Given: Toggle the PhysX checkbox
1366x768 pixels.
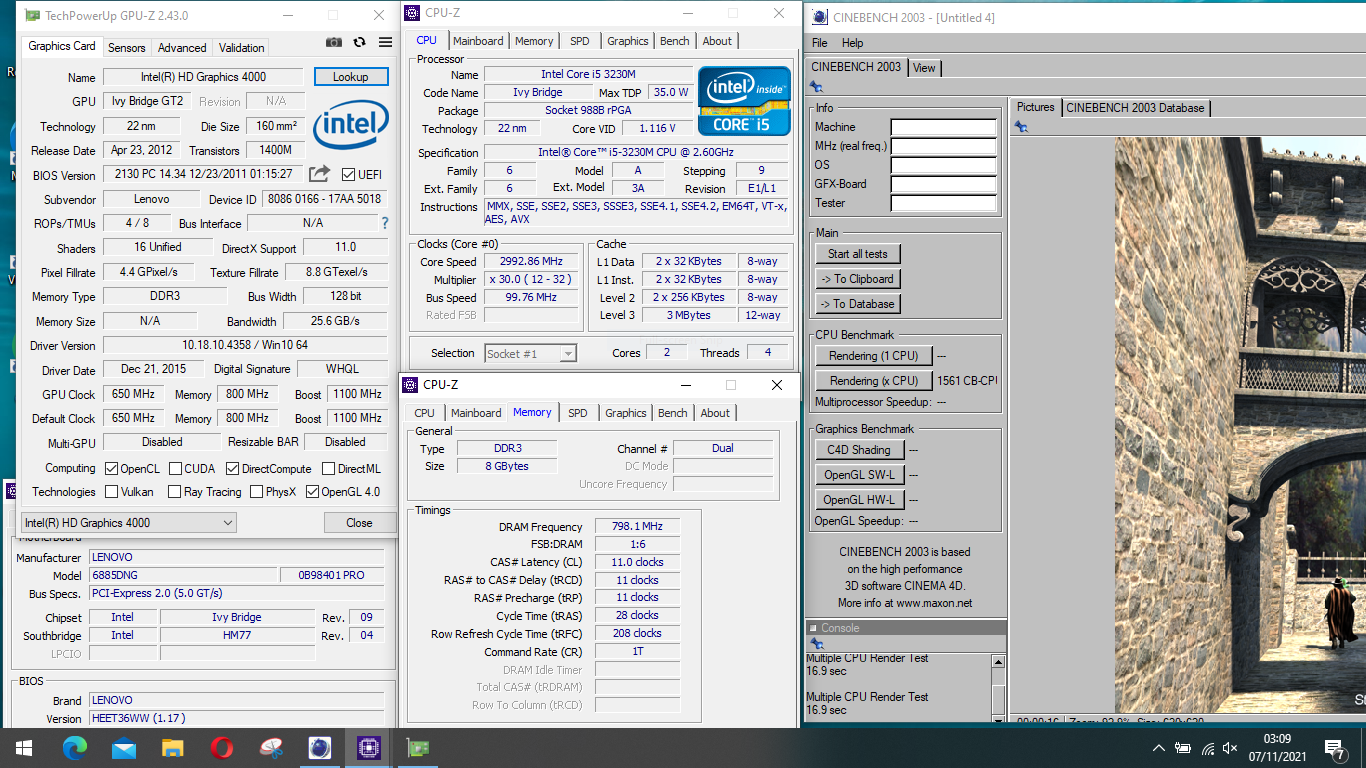Looking at the screenshot, I should [x=257, y=492].
